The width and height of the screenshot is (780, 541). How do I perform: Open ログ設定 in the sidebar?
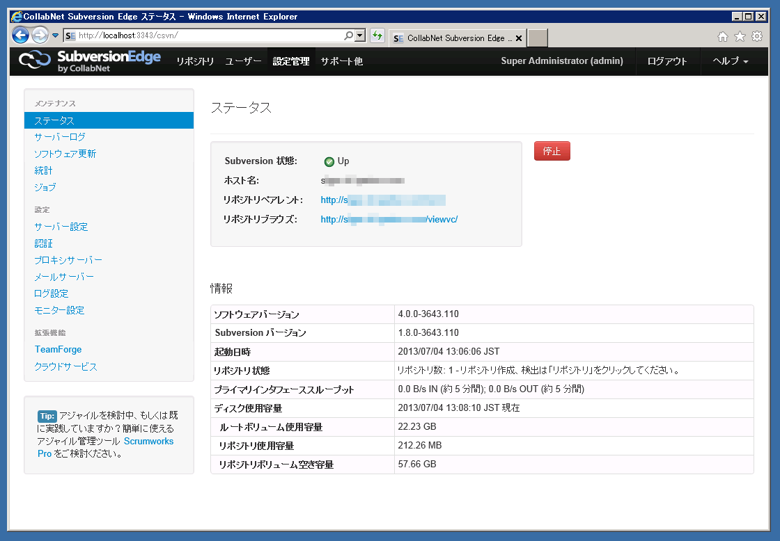pyautogui.click(x=51, y=293)
